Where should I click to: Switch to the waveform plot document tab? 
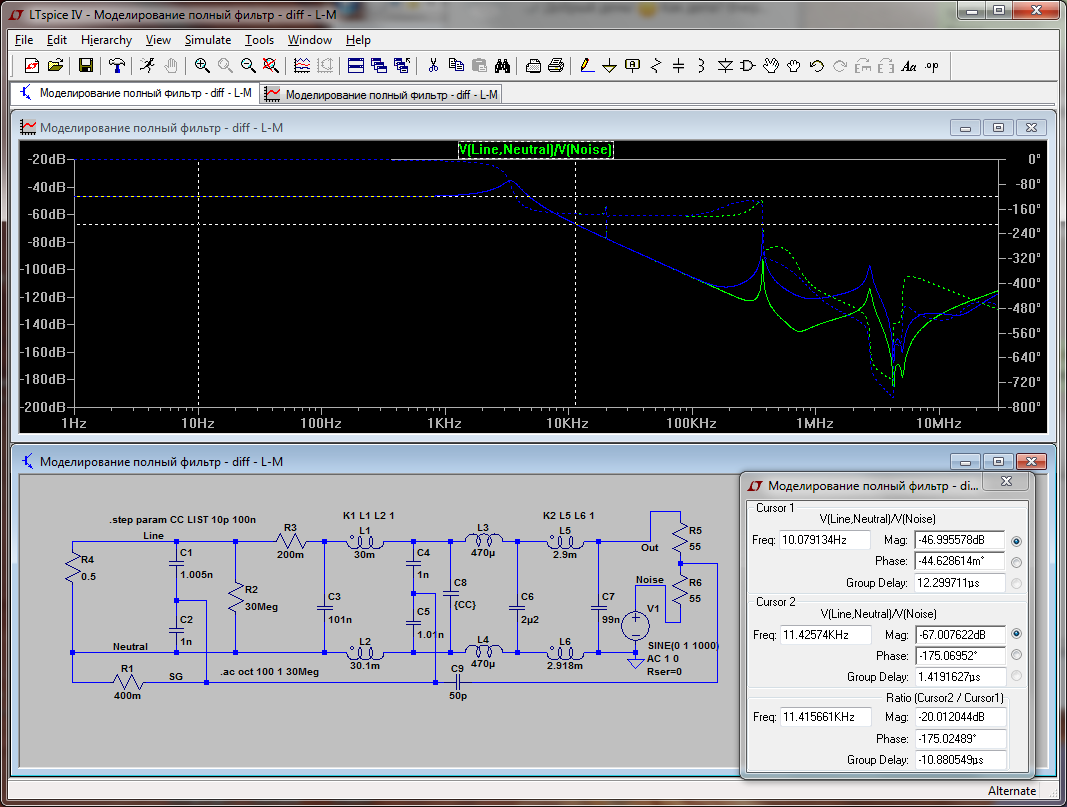pos(380,94)
